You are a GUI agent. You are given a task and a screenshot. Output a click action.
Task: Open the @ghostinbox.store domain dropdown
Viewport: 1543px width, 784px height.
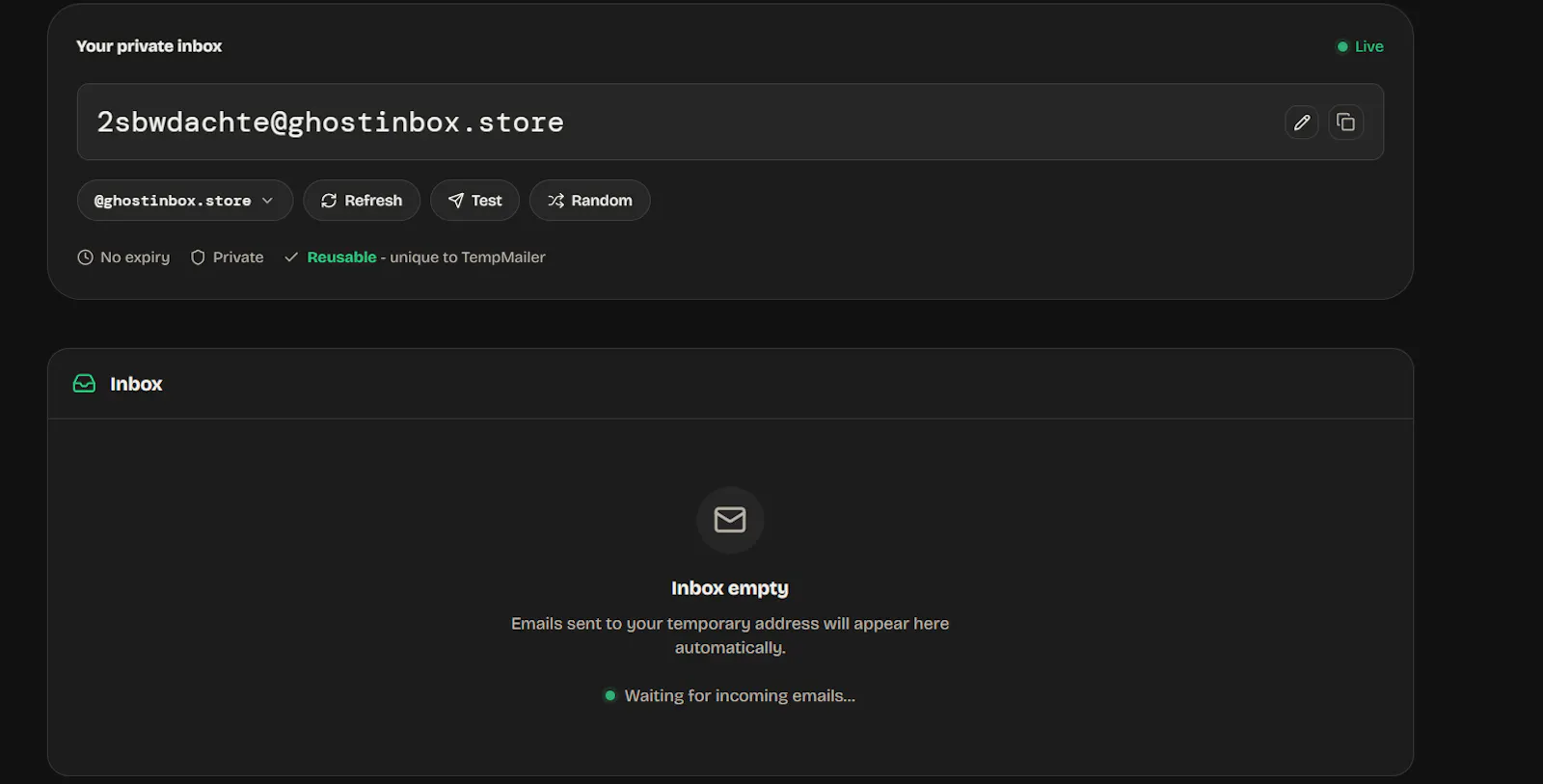[184, 201]
